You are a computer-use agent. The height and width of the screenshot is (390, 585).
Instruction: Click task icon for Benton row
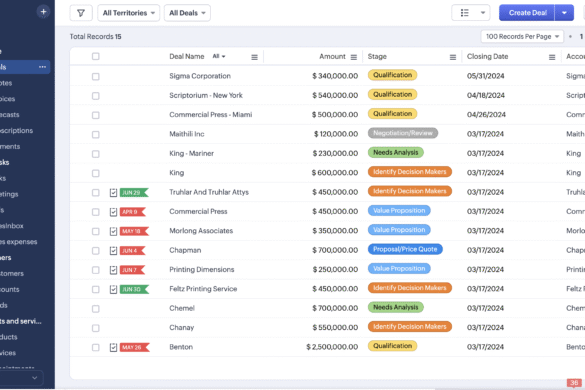coord(113,347)
